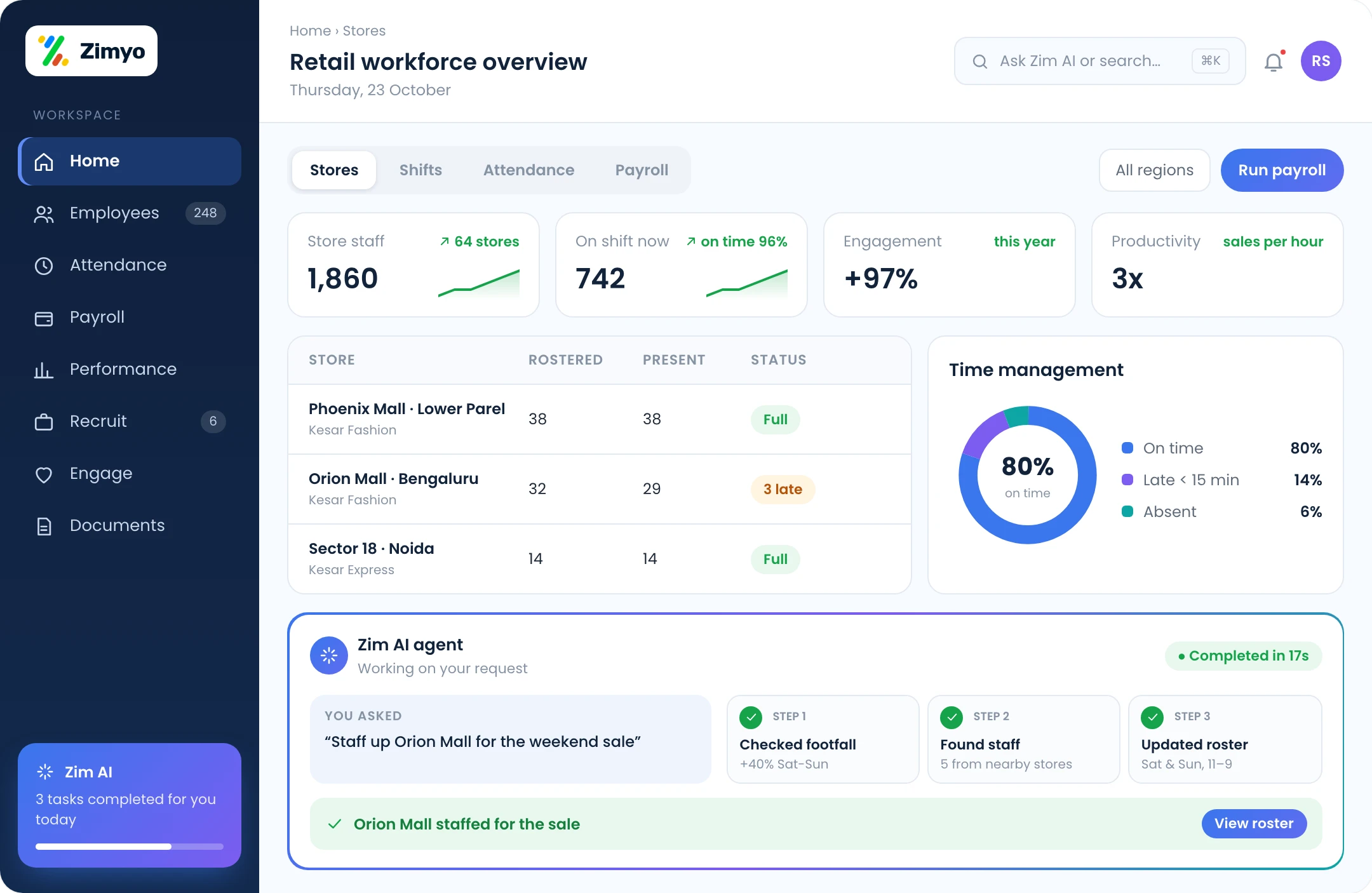Click the Stores breadcrumb link

click(364, 30)
